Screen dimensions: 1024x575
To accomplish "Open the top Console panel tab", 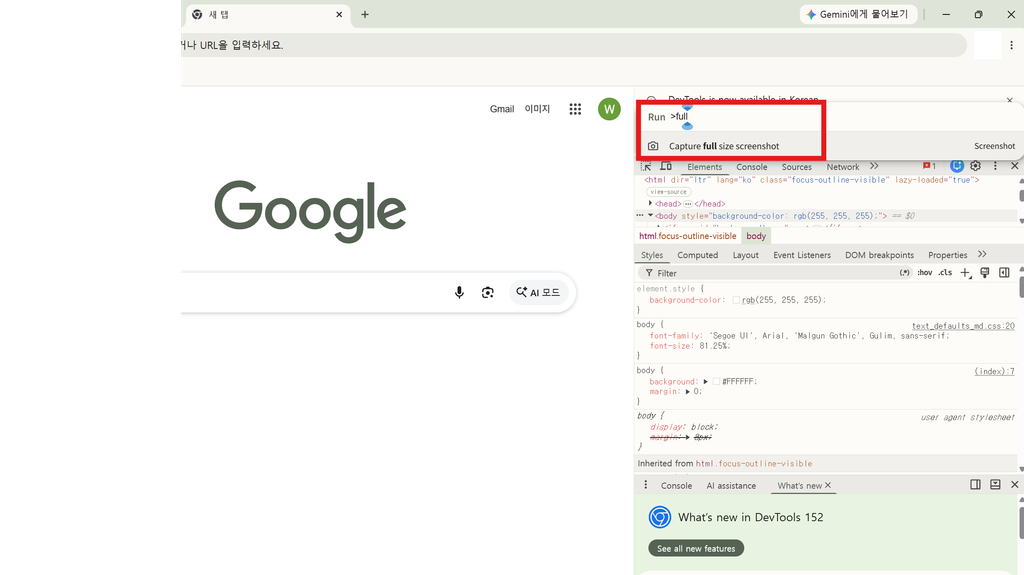I will tap(752, 167).
